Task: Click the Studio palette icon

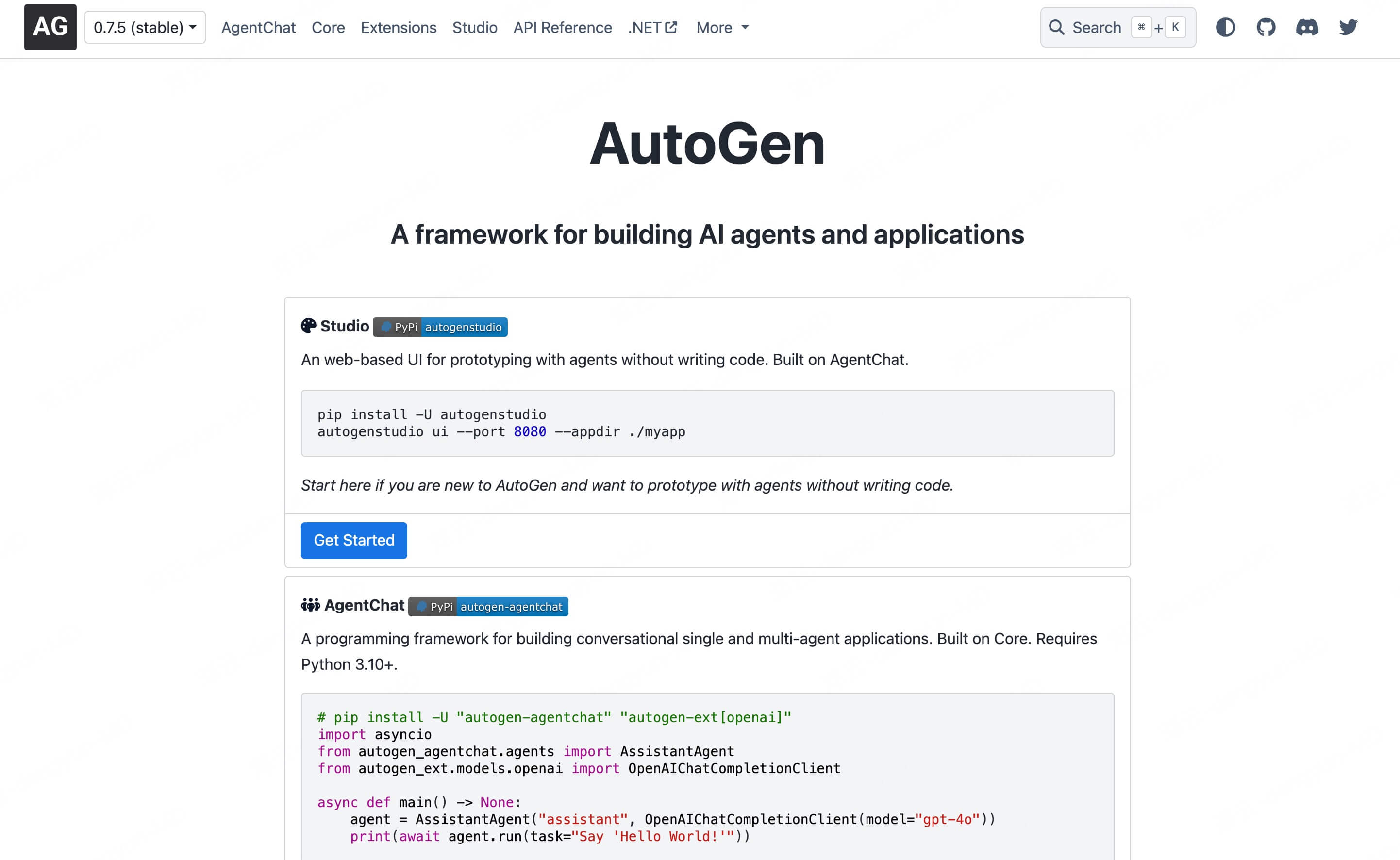Action: (308, 326)
